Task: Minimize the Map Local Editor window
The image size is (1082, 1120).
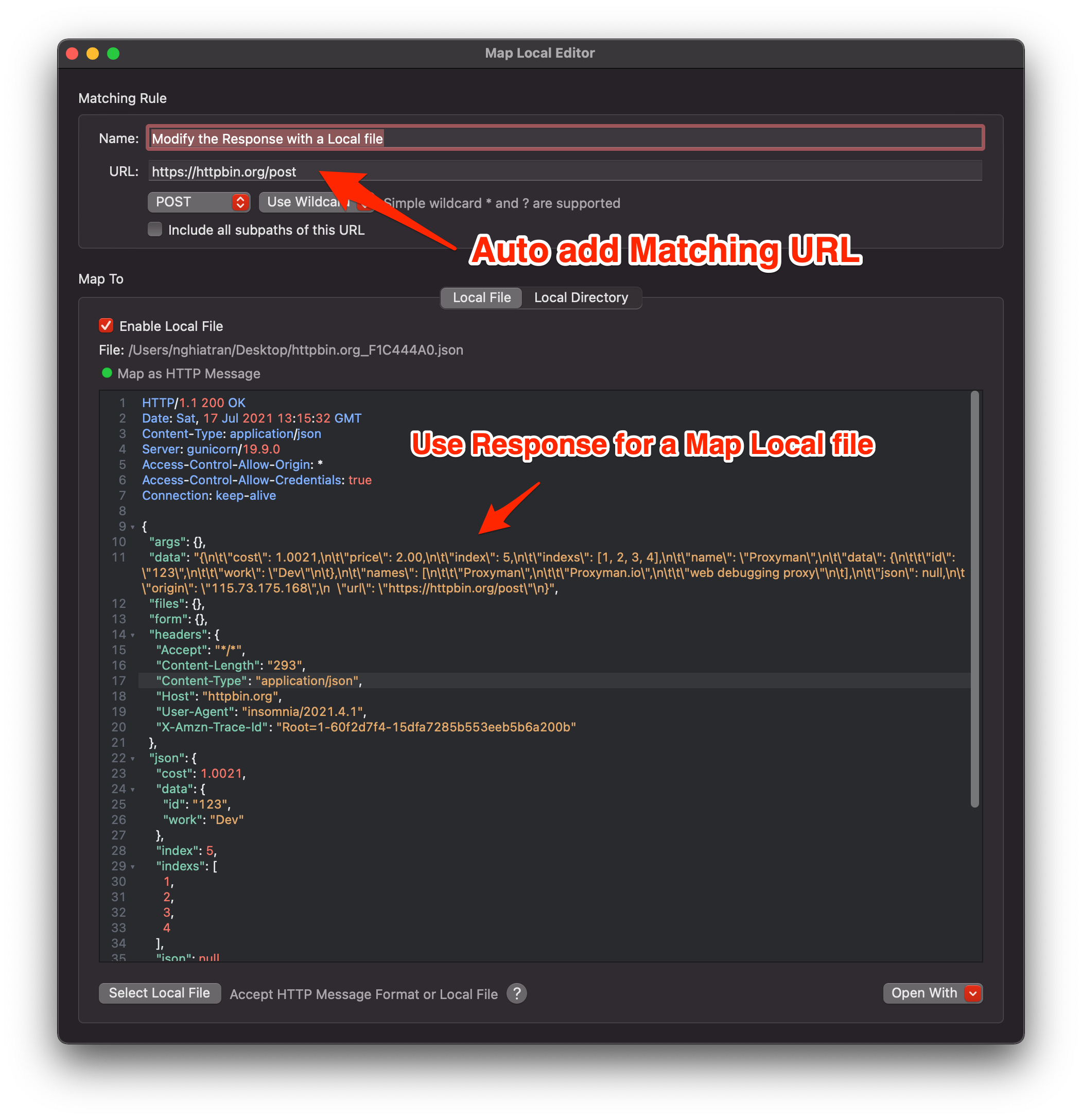Action: coord(93,53)
